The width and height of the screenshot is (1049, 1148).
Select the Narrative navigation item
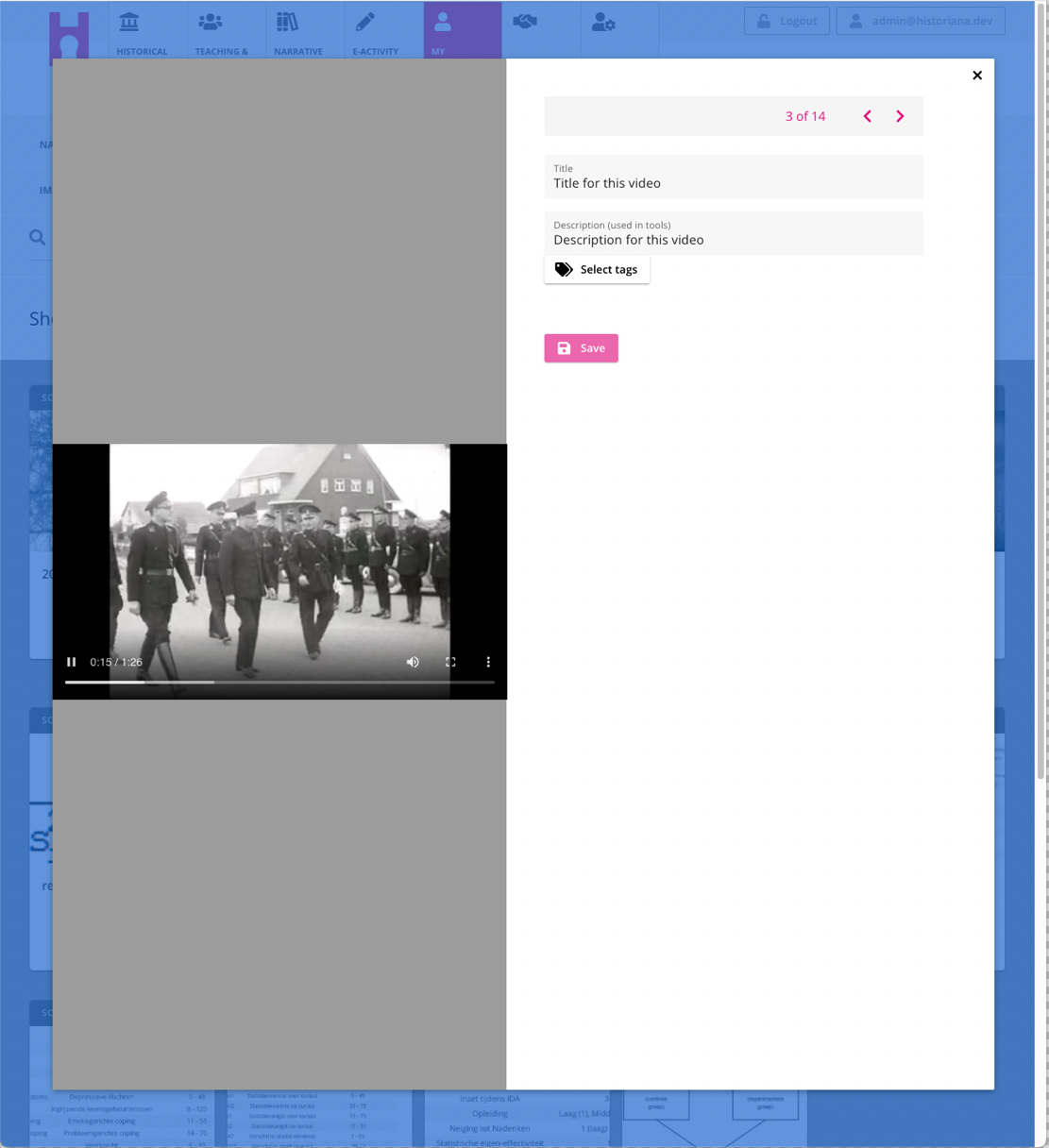pyautogui.click(x=297, y=31)
